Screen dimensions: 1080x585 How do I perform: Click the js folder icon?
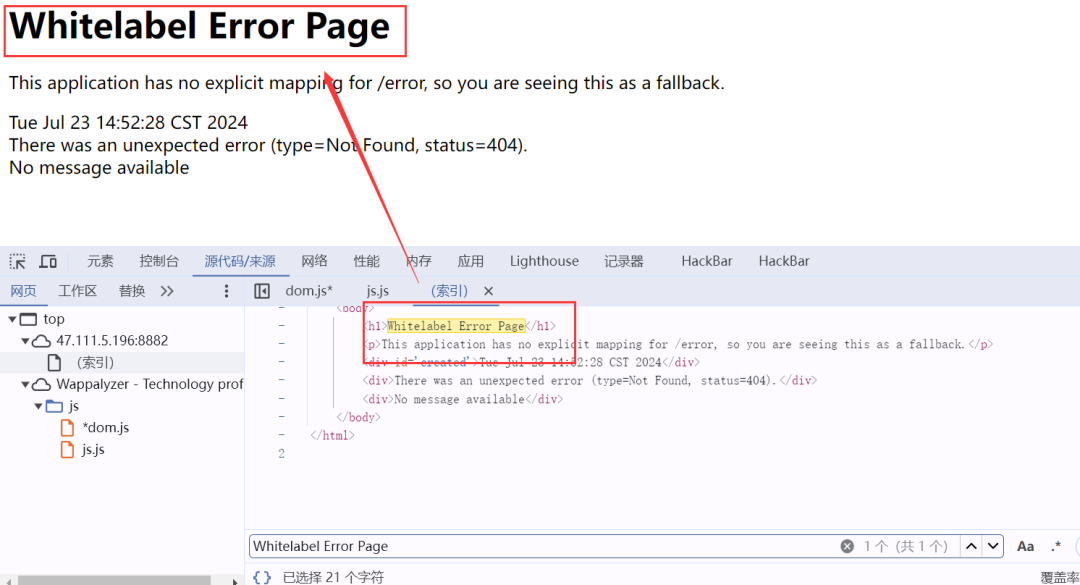click(54, 407)
